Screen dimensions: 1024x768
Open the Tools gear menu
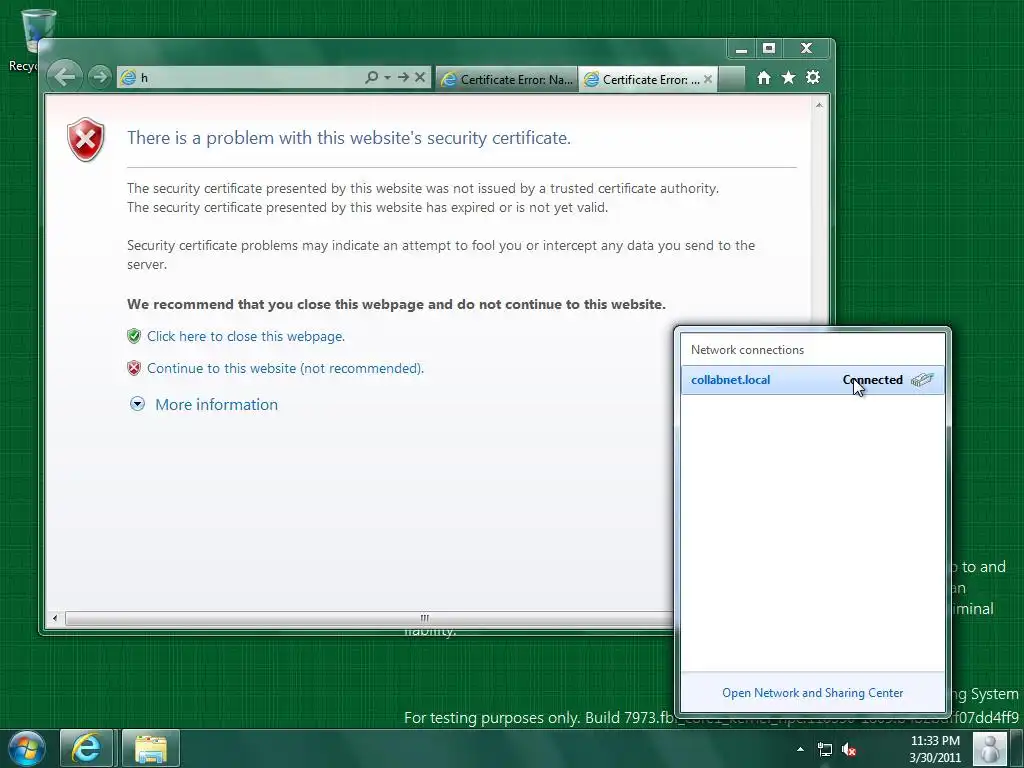click(813, 78)
